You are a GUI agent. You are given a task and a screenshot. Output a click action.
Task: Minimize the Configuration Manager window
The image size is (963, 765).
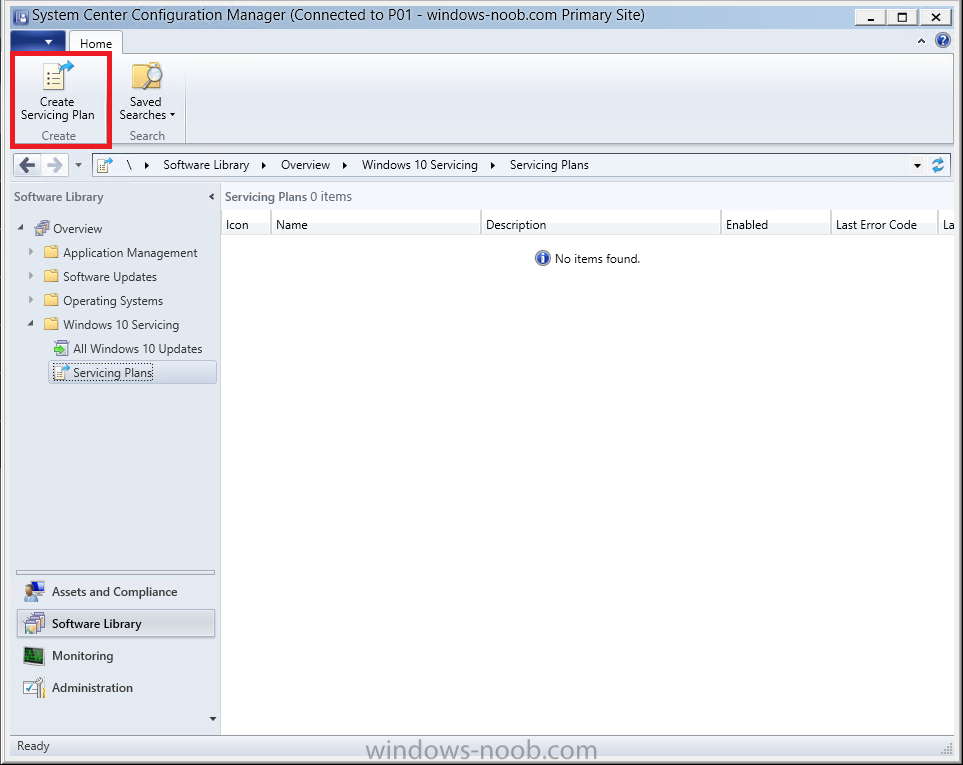click(870, 17)
